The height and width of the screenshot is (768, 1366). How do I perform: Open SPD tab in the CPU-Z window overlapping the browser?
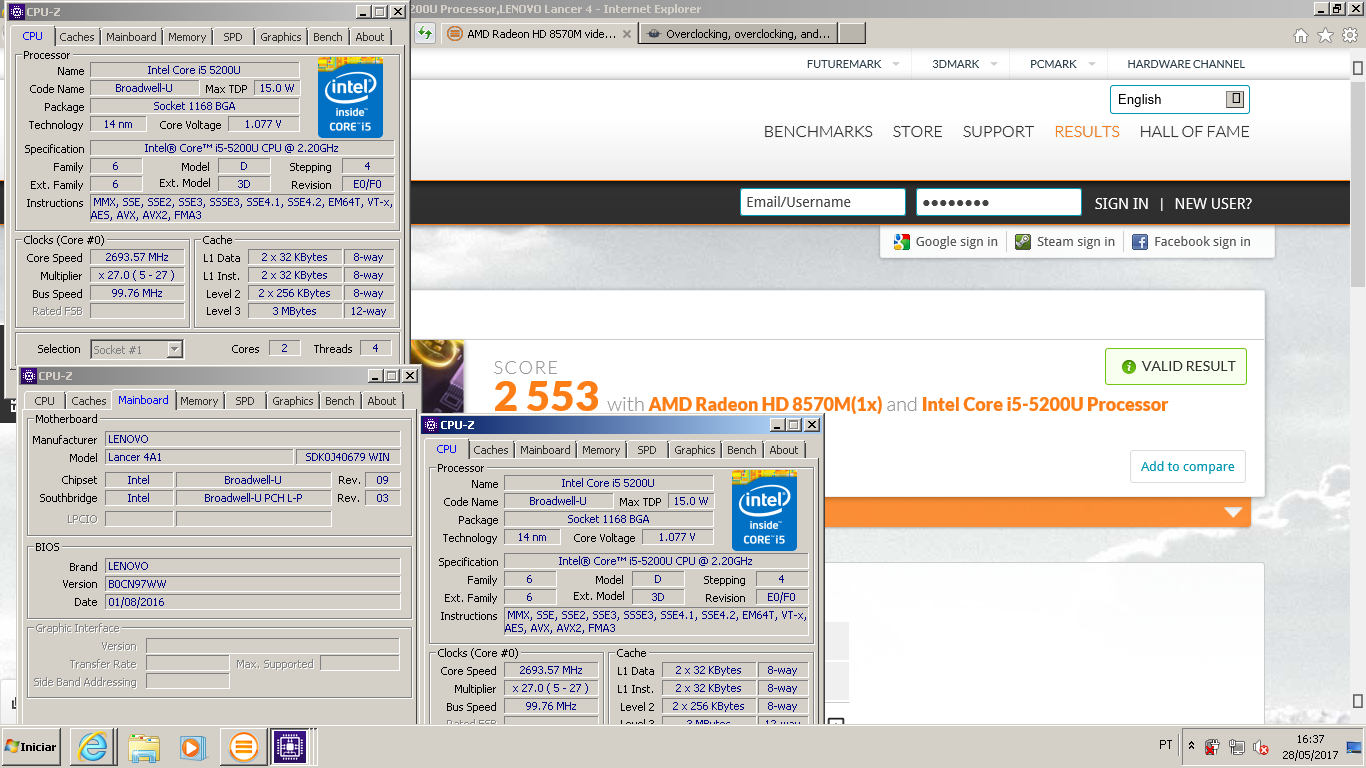(647, 450)
